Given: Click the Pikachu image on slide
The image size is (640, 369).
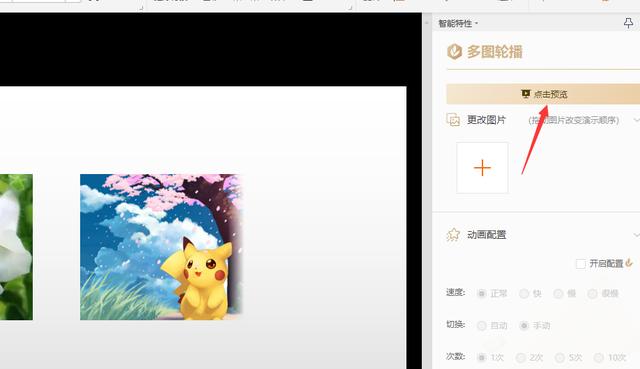Looking at the screenshot, I should pyautogui.click(x=161, y=247).
